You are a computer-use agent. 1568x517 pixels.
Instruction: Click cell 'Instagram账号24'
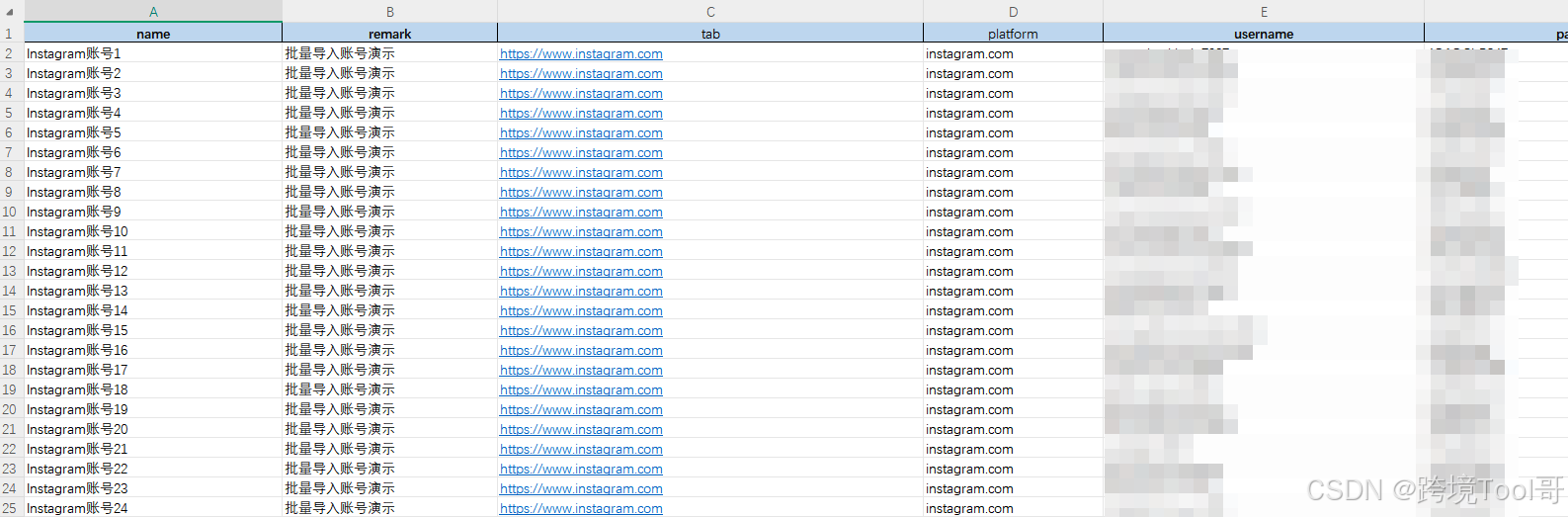(153, 508)
